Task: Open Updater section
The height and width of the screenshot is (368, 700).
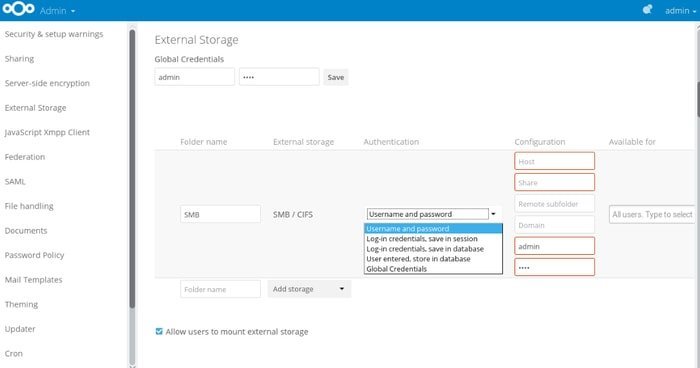Action: click(x=20, y=329)
